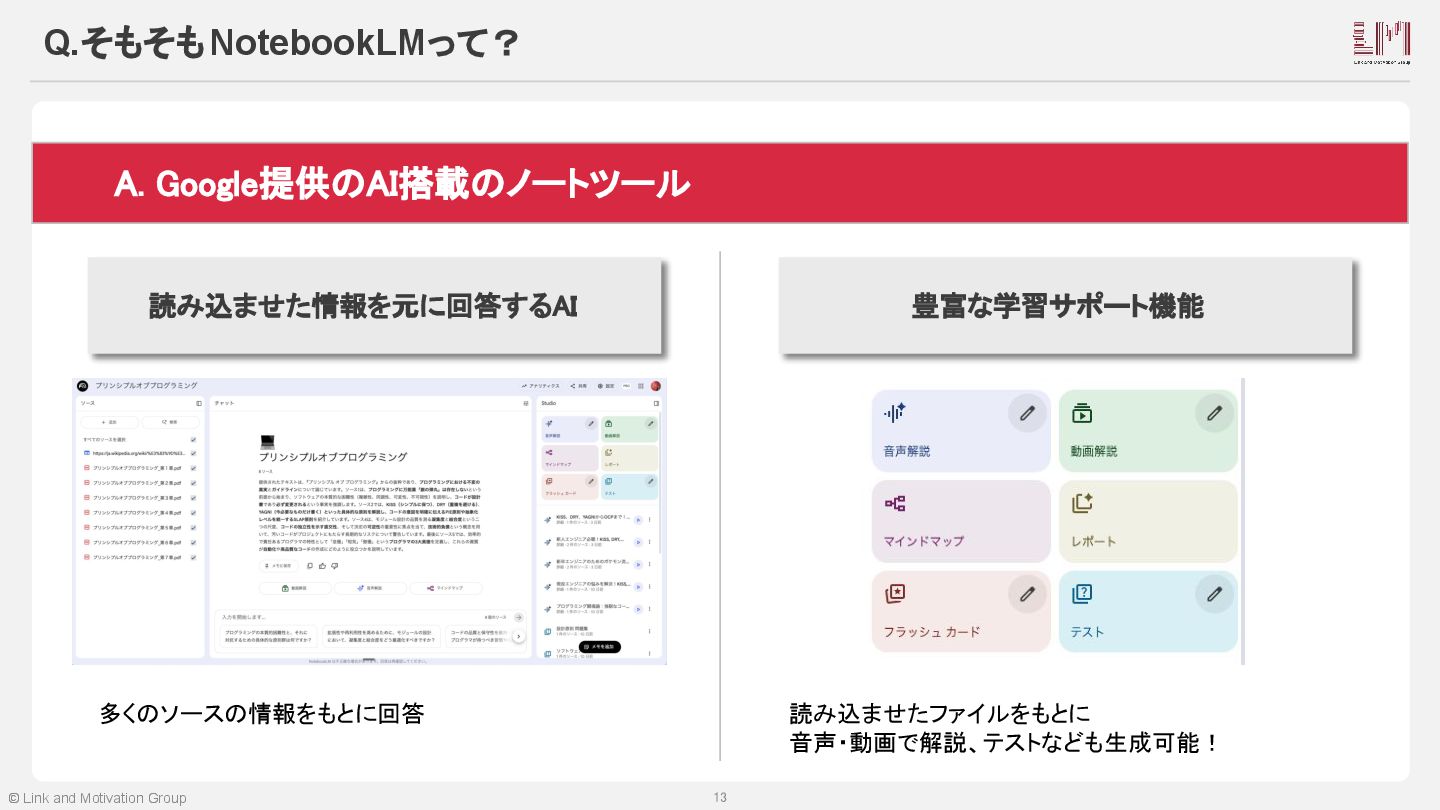Open more options for プログラミング開発論 item
1440x810 pixels.
click(649, 609)
